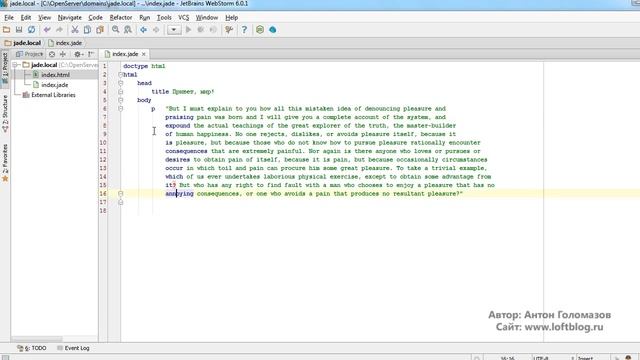Open the TODO tool window

(32, 348)
